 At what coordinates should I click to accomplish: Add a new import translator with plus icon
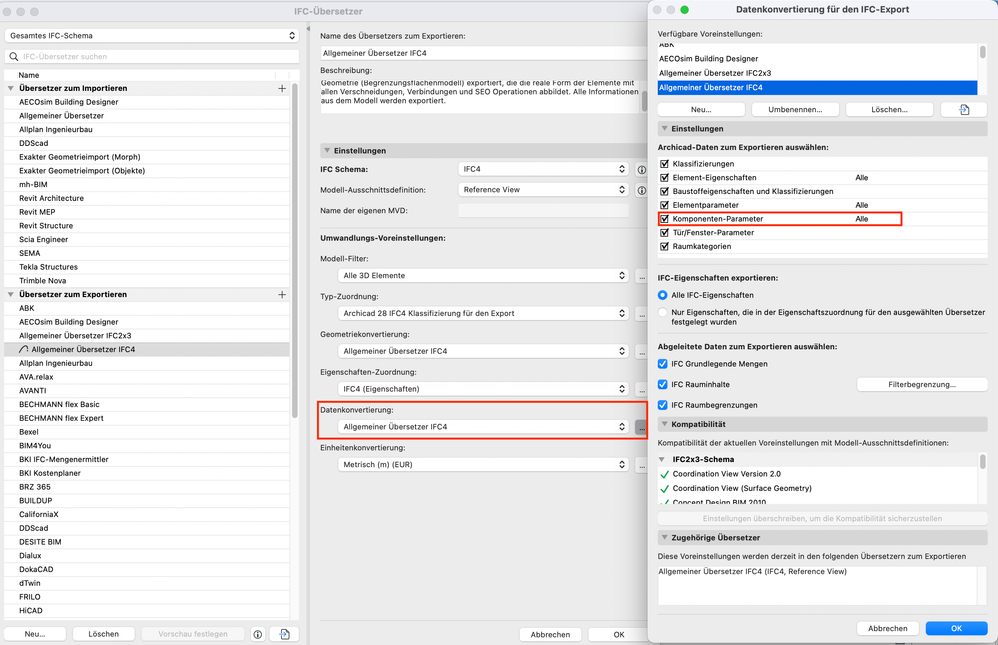click(x=282, y=89)
